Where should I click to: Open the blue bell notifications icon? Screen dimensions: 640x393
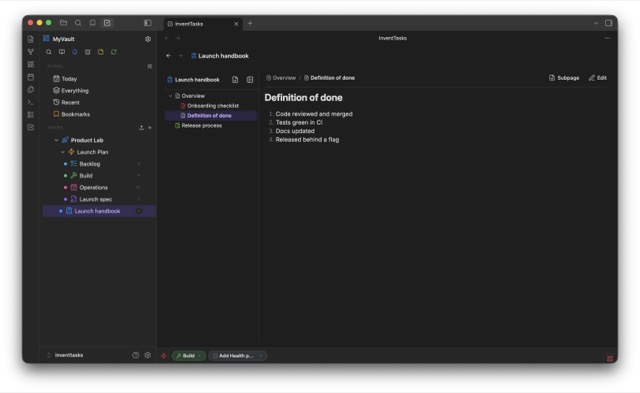[x=75, y=52]
